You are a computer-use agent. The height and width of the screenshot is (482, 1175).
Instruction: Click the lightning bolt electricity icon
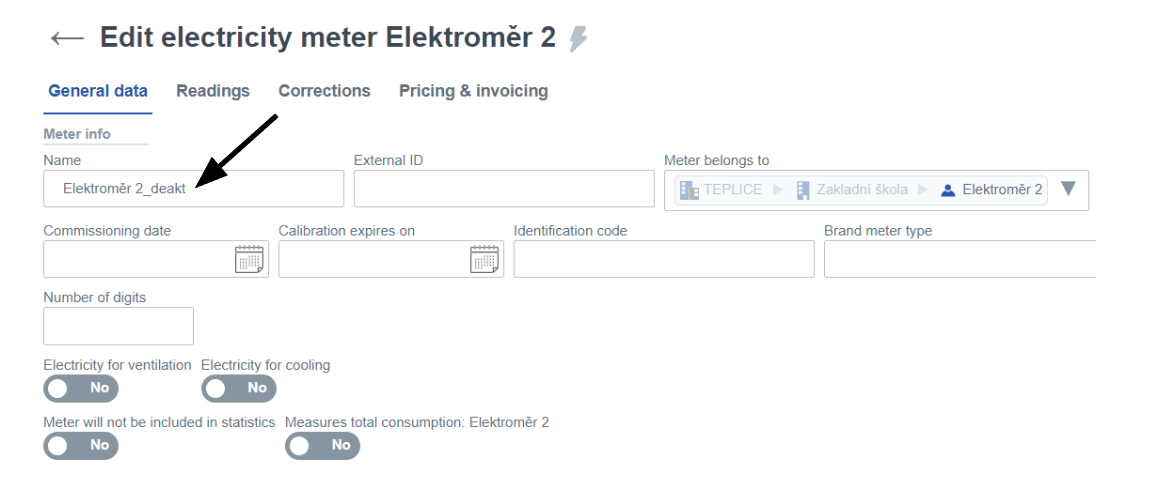click(577, 39)
